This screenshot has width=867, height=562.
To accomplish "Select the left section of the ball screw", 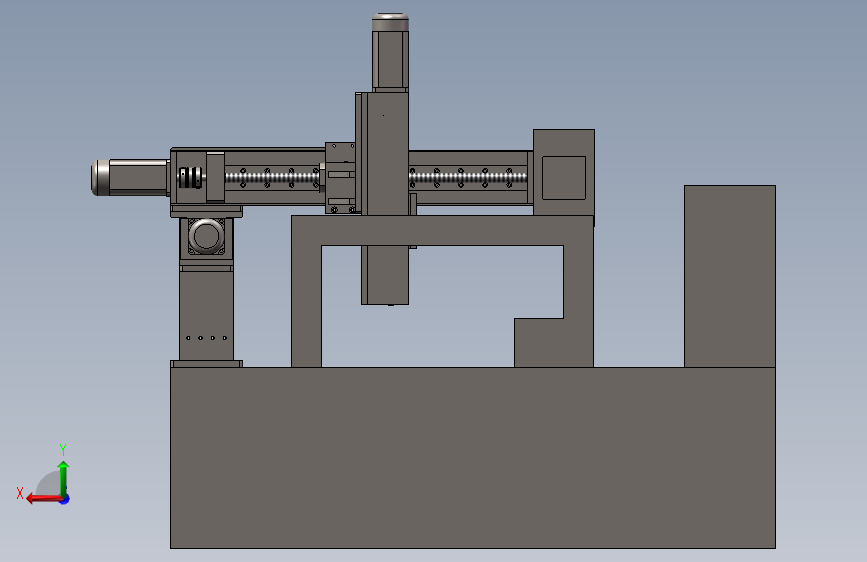I will click(272, 178).
